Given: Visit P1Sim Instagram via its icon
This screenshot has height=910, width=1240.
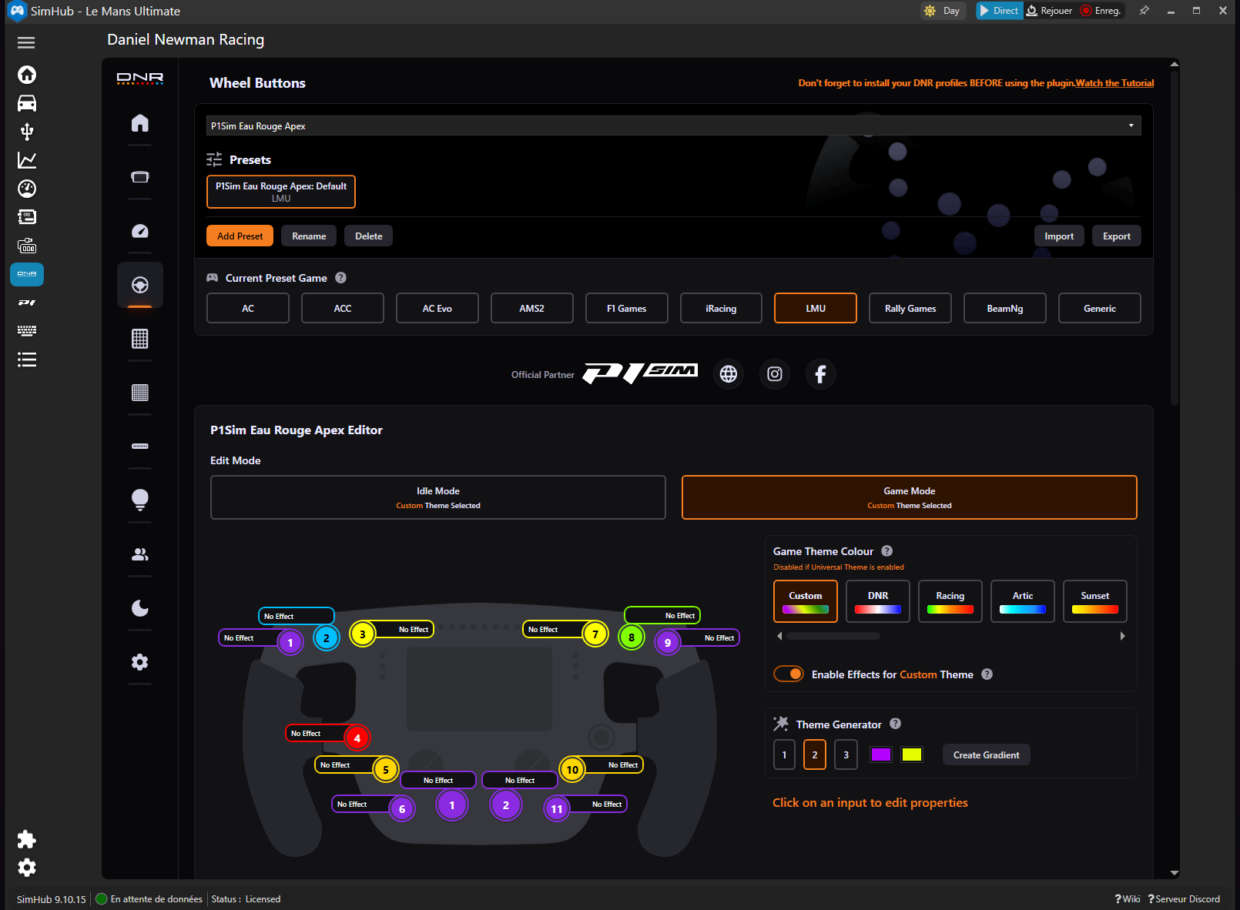Looking at the screenshot, I should (774, 373).
